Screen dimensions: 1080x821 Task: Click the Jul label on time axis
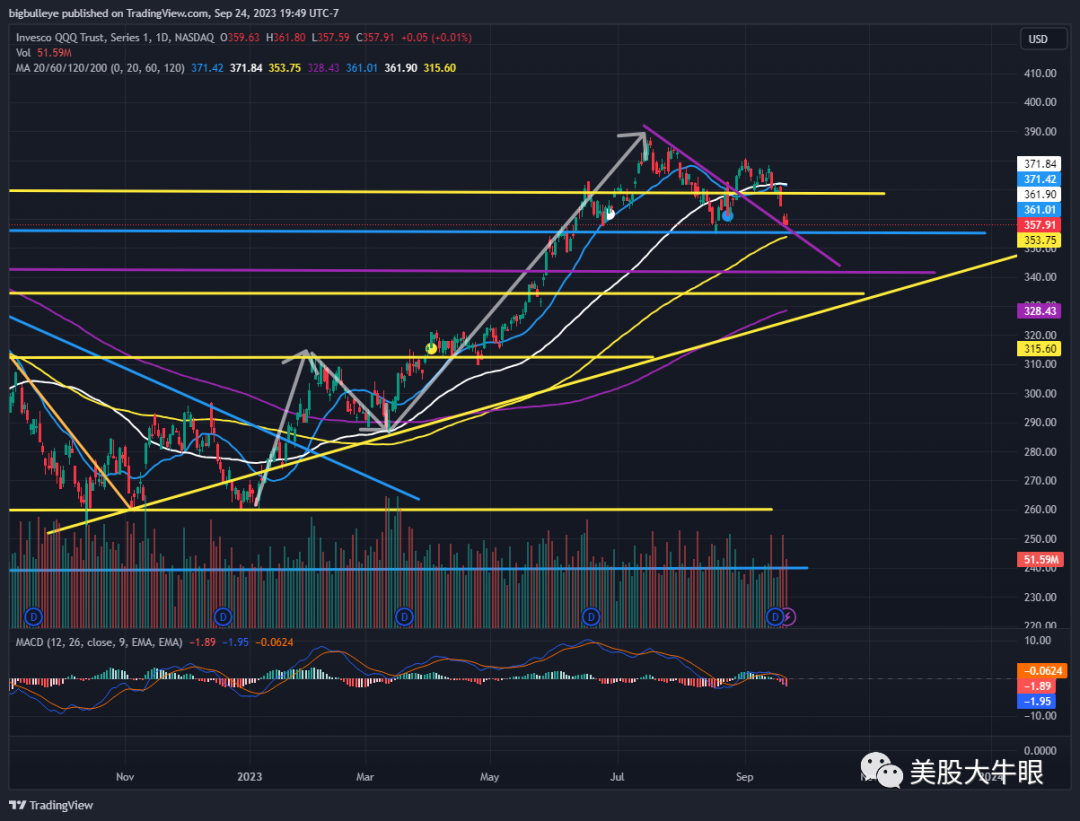[617, 777]
